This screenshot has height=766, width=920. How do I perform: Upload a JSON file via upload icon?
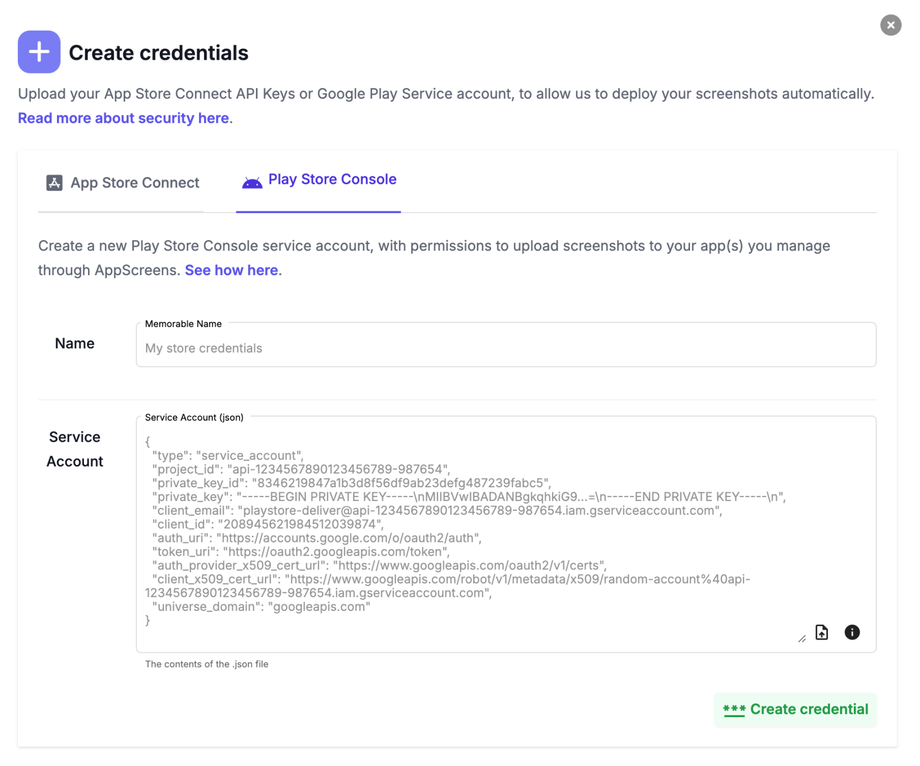pos(822,632)
